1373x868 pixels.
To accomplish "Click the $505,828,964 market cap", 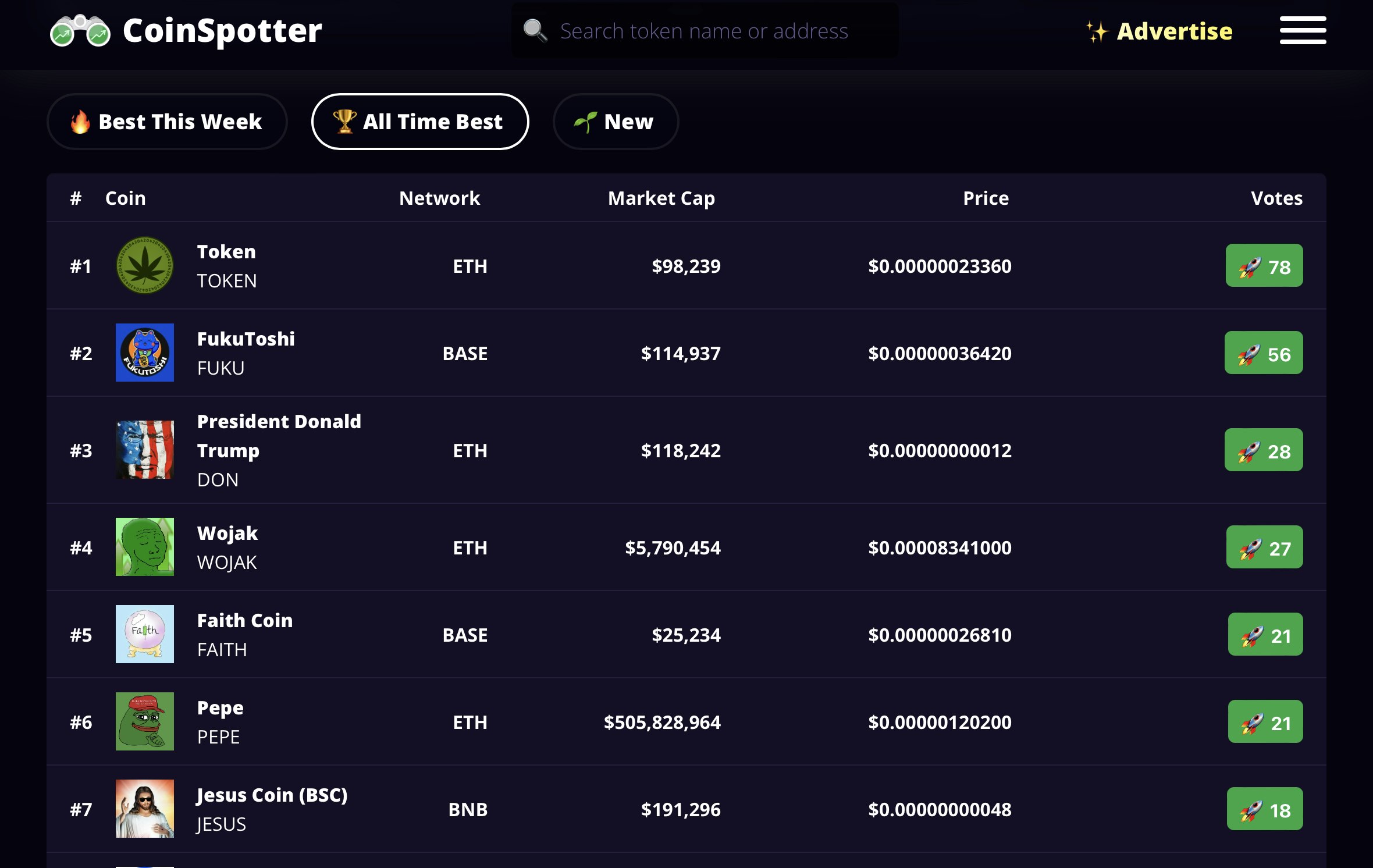I will click(662, 722).
